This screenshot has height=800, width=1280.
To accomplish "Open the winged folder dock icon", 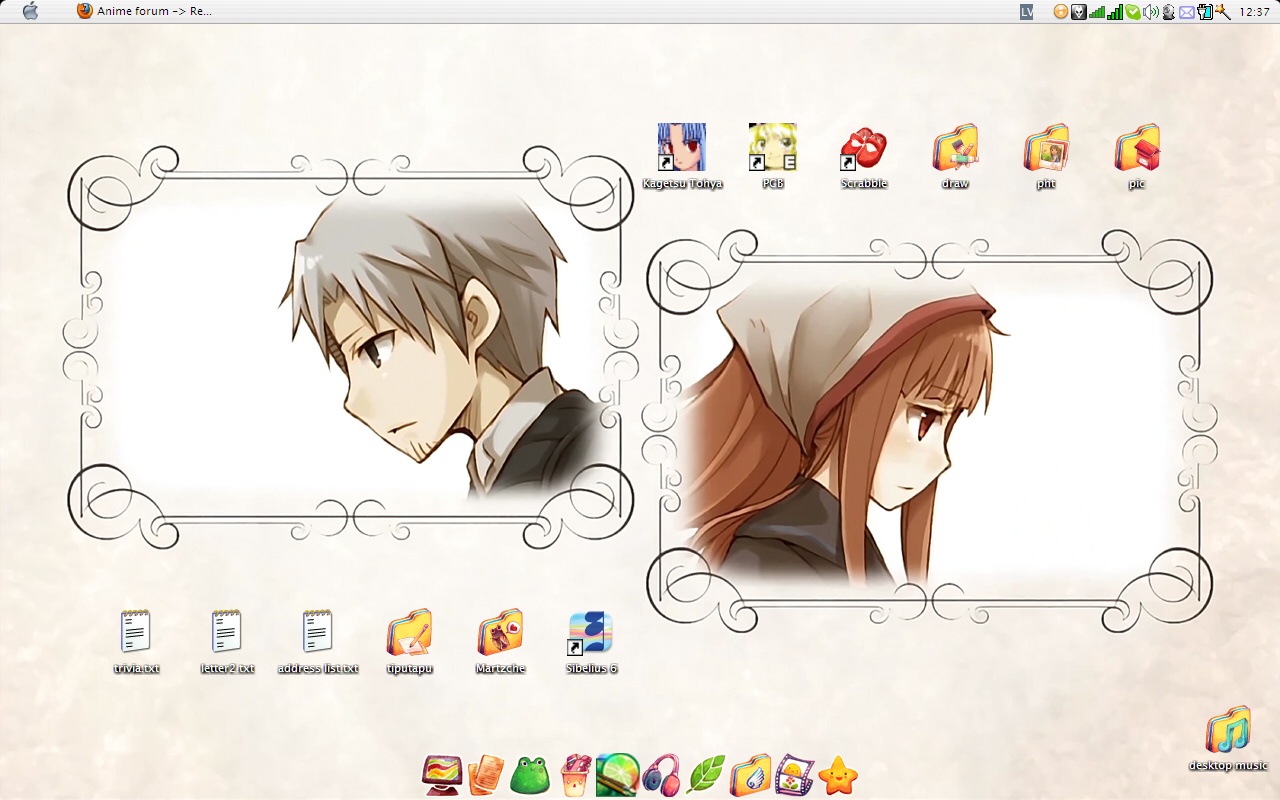I will pyautogui.click(x=750, y=775).
